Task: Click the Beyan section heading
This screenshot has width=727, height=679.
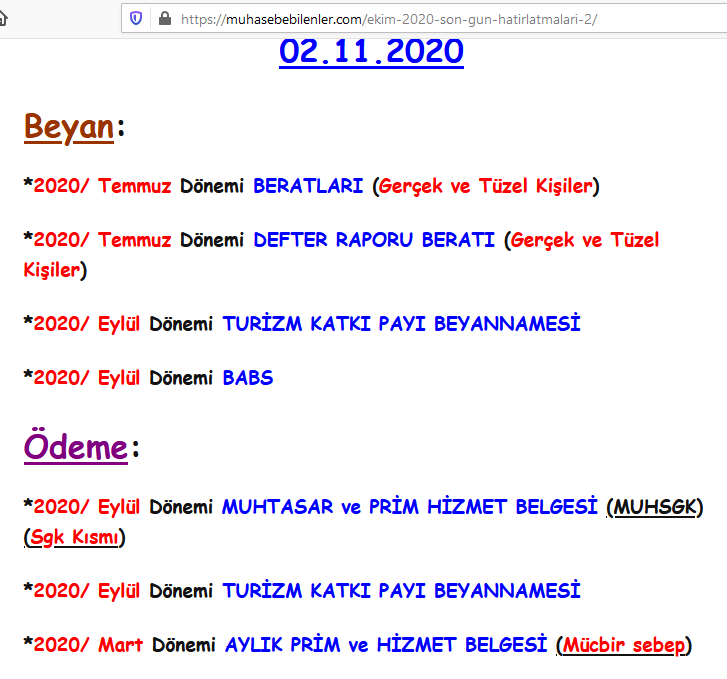Action: click(69, 127)
